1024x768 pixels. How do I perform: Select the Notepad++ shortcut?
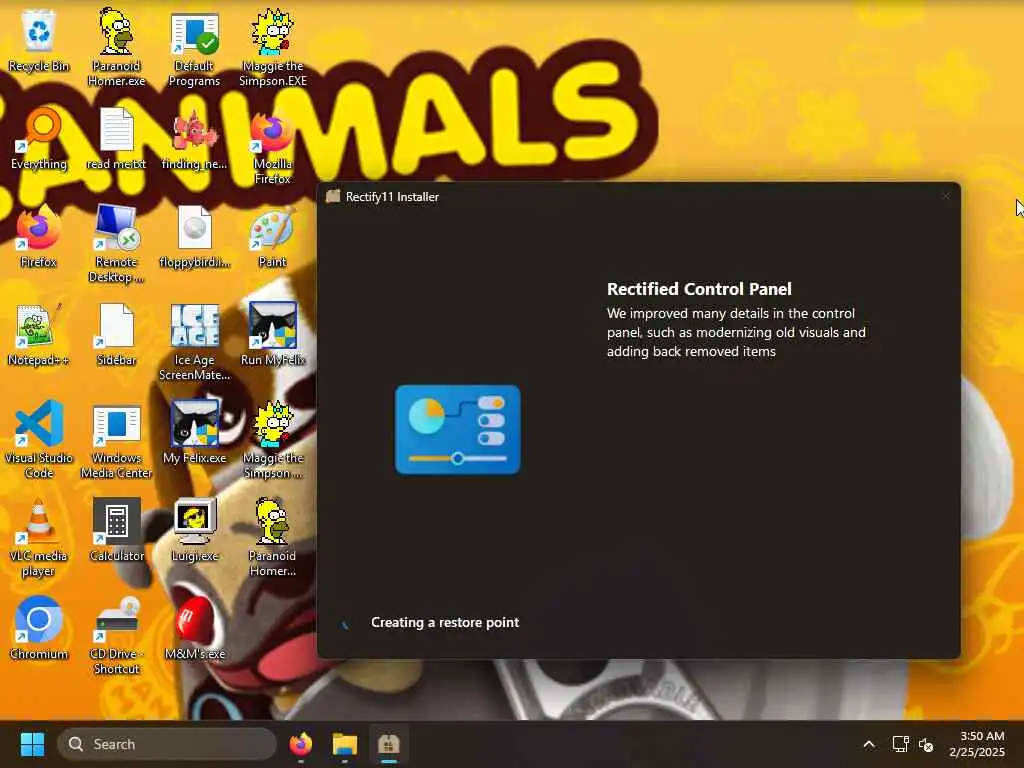point(39,334)
